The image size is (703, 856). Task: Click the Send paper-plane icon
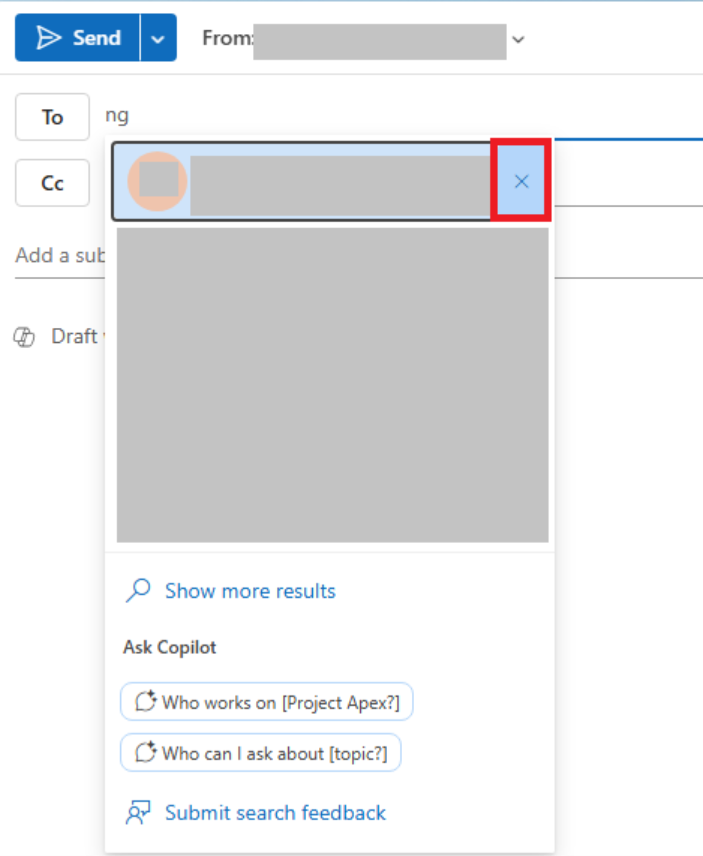click(49, 38)
